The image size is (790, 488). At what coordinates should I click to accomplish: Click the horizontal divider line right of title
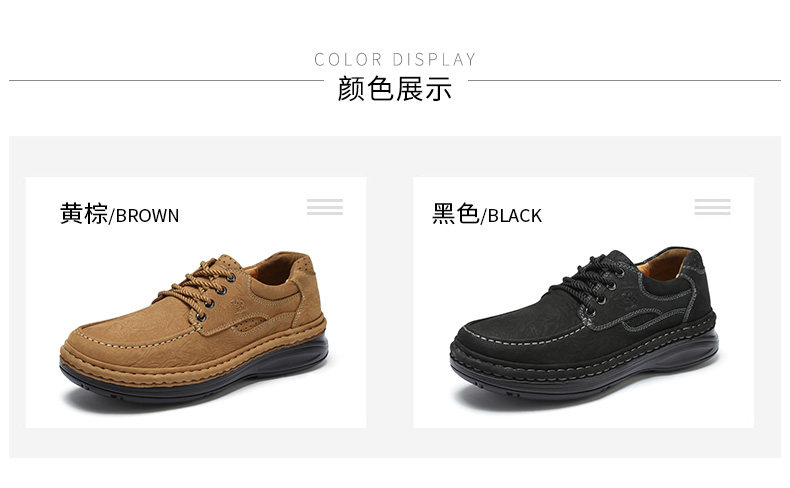[x=624, y=80]
